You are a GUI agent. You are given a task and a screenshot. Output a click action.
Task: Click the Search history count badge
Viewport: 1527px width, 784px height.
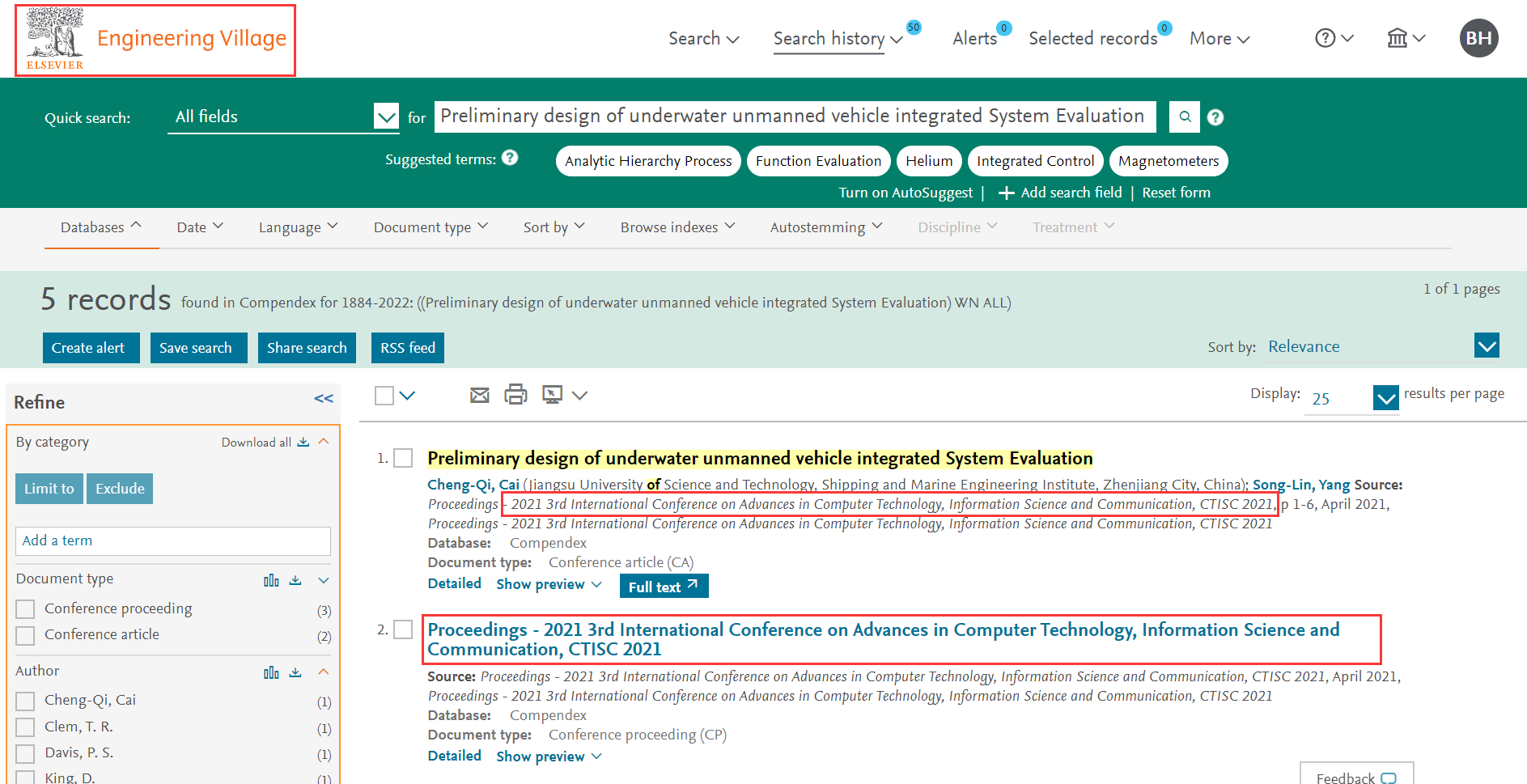point(914,28)
